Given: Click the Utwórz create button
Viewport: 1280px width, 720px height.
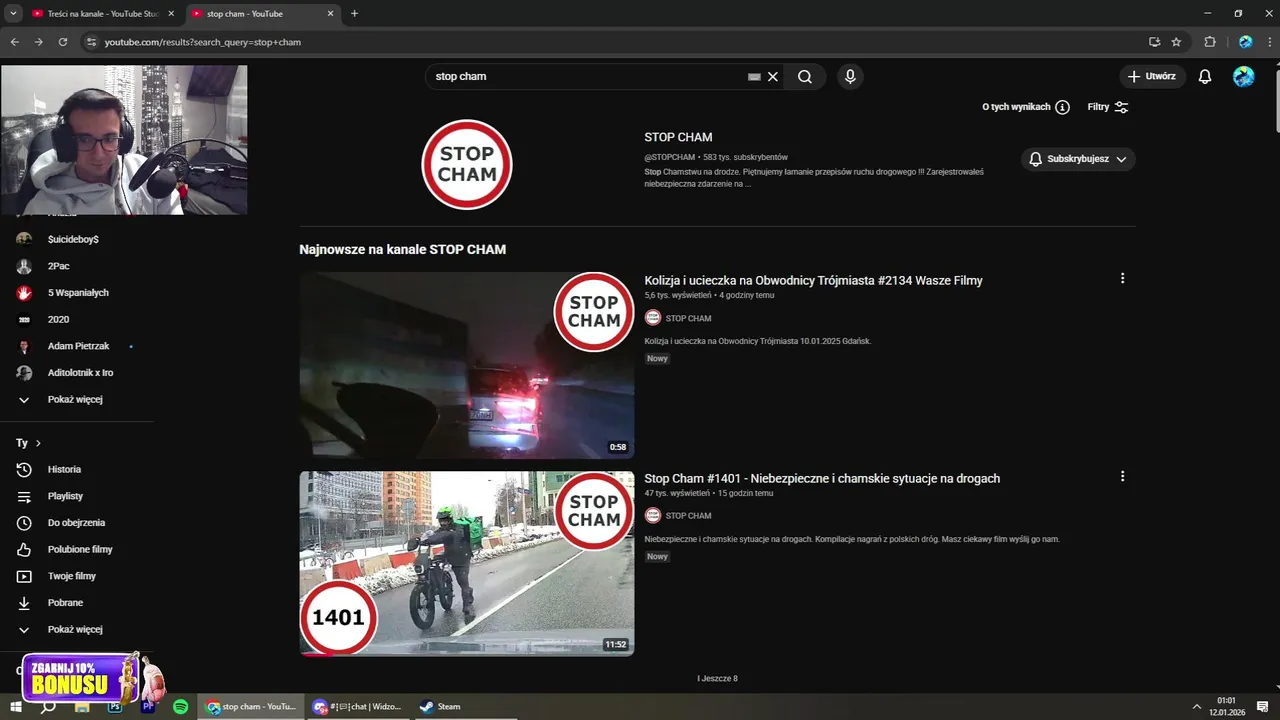Looking at the screenshot, I should 1152,77.
